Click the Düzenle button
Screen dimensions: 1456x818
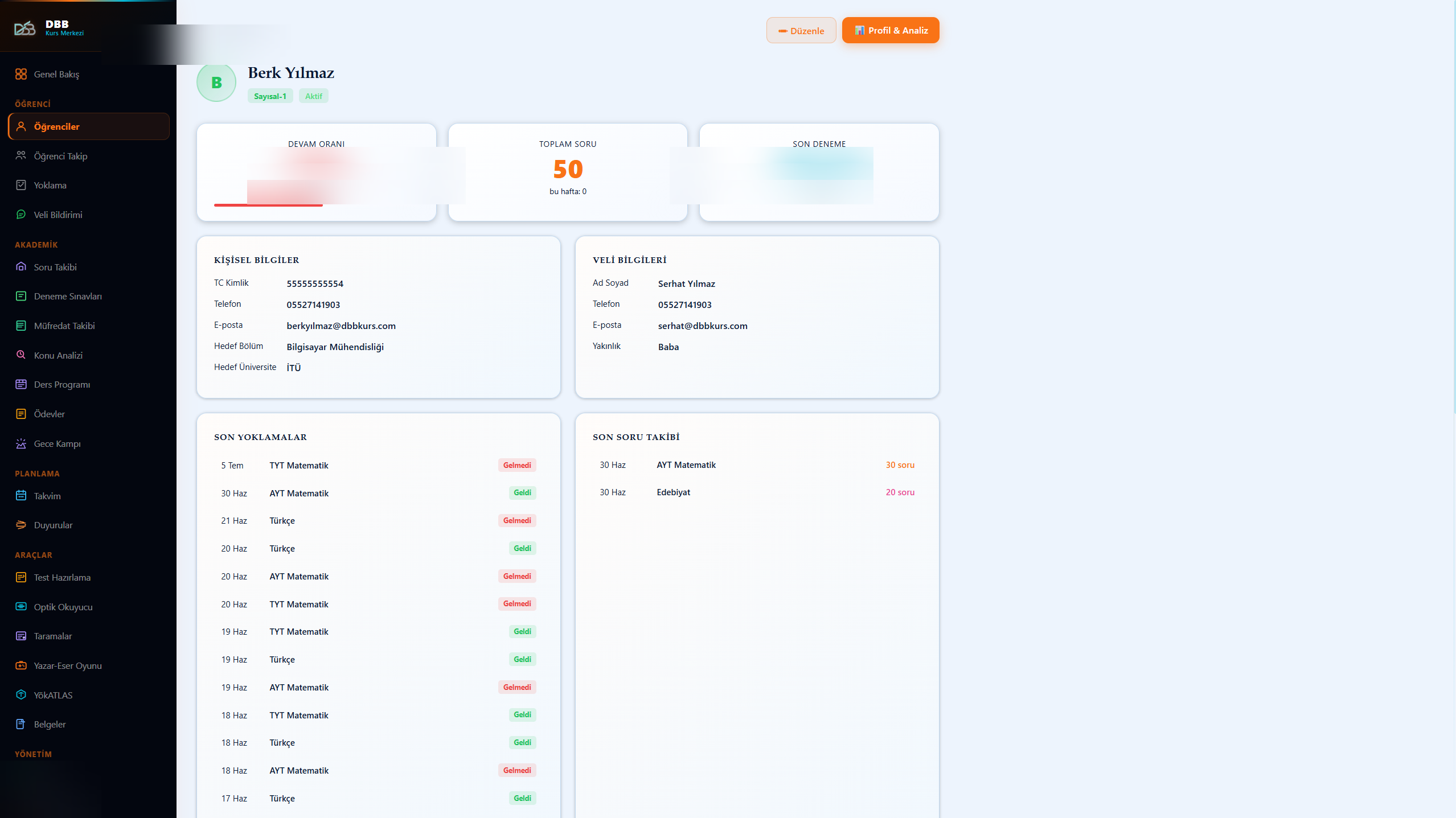tap(801, 30)
